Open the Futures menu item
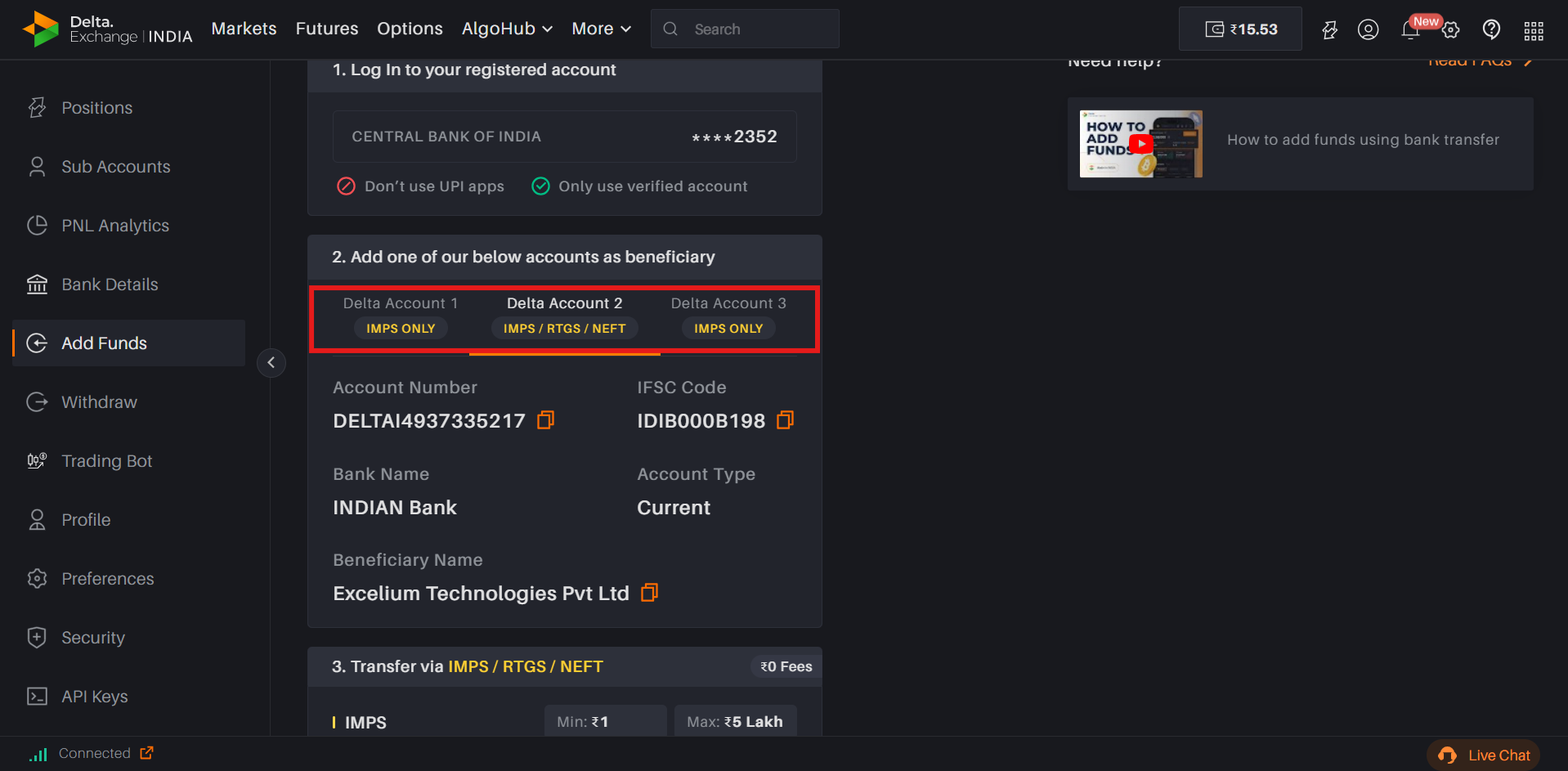Viewport: 1568px width, 771px height. point(327,29)
